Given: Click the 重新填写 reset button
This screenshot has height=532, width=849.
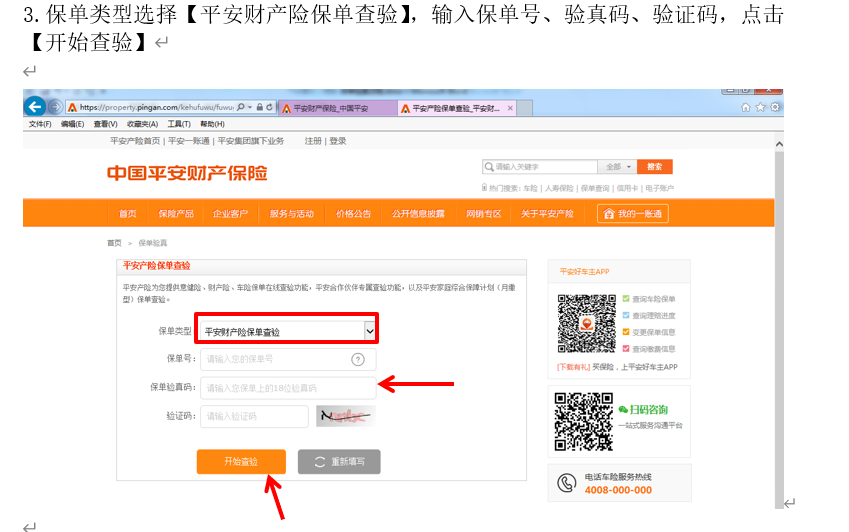Looking at the screenshot, I should click(338, 462).
